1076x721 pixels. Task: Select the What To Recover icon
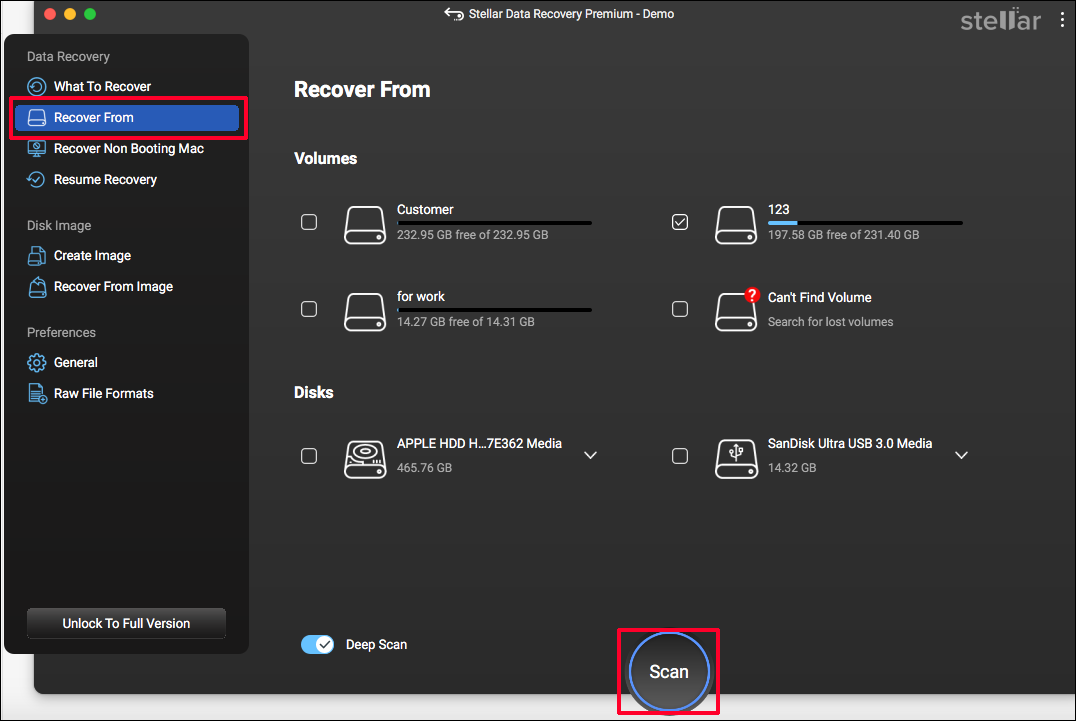coord(37,86)
